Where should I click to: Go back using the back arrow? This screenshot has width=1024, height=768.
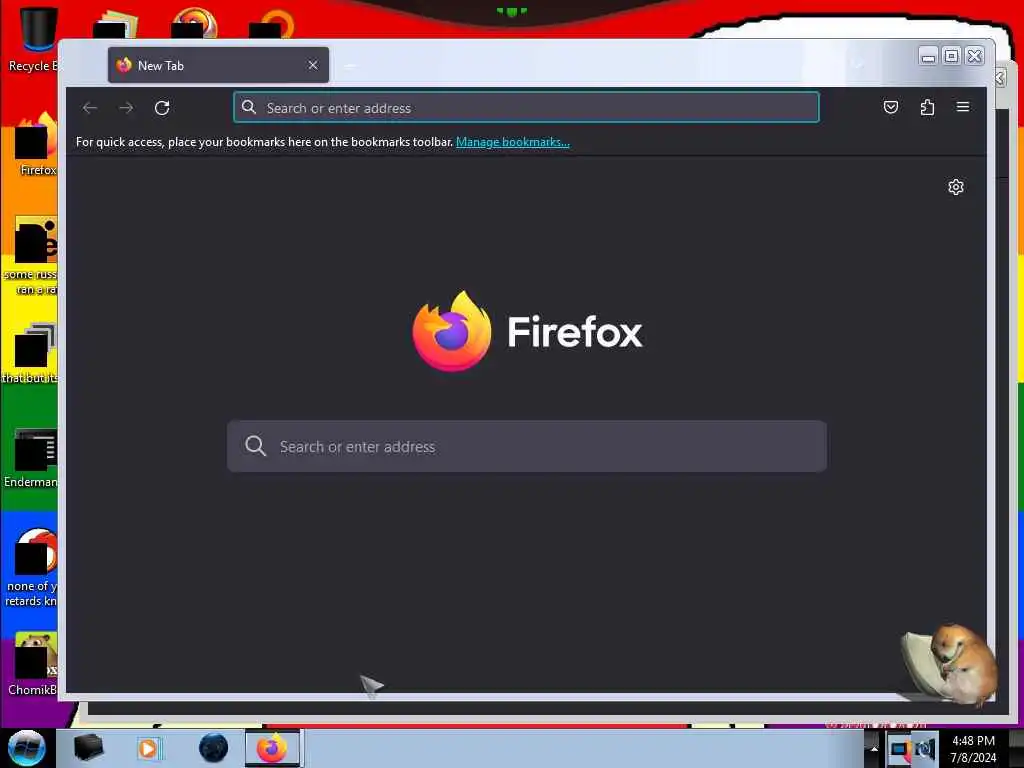(x=90, y=108)
